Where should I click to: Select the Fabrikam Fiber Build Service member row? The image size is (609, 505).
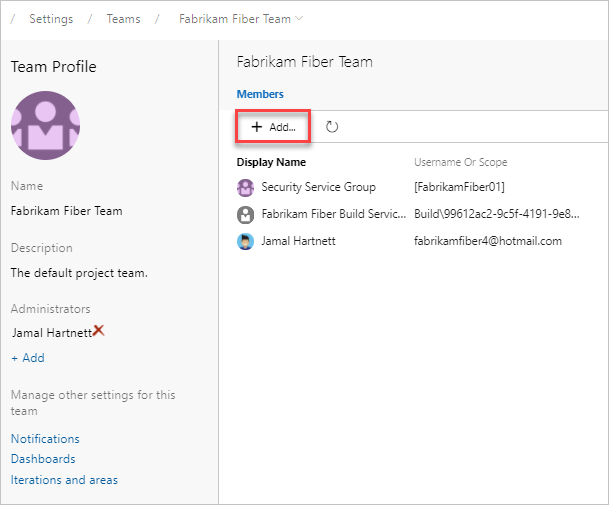tap(412, 214)
